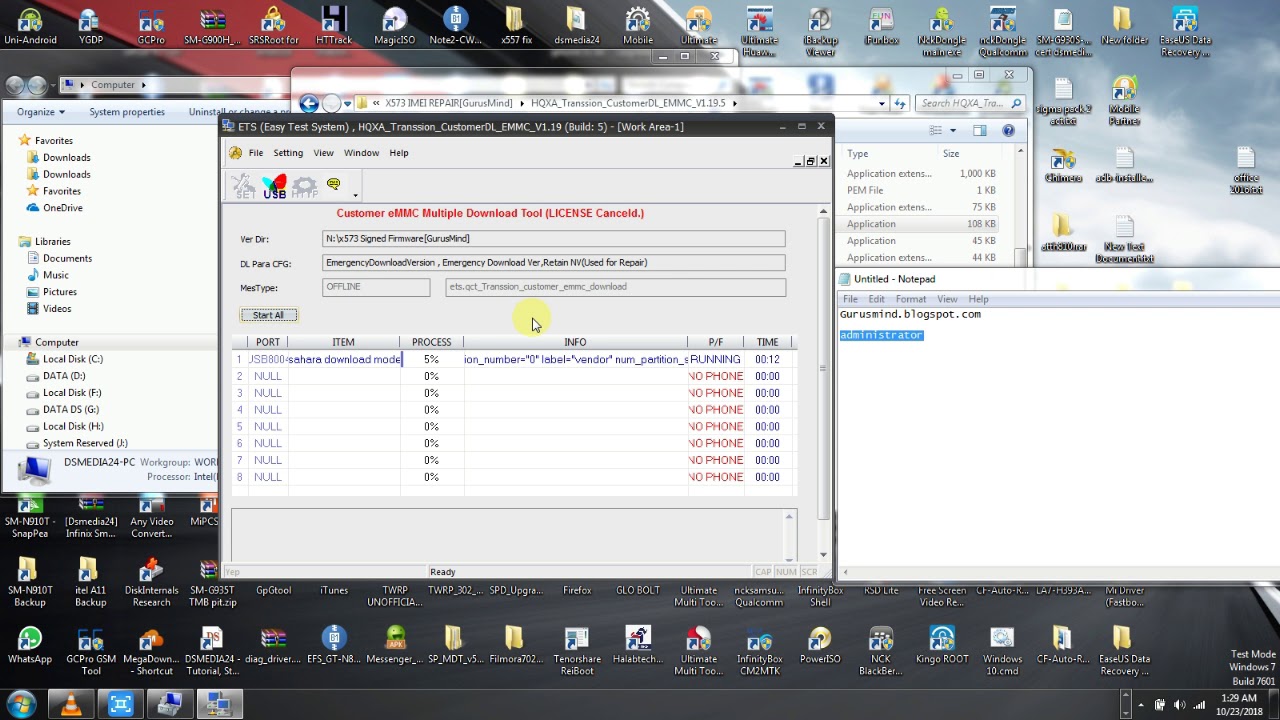Open Notepad Edit menu
The width and height of the screenshot is (1280, 720).
[876, 299]
